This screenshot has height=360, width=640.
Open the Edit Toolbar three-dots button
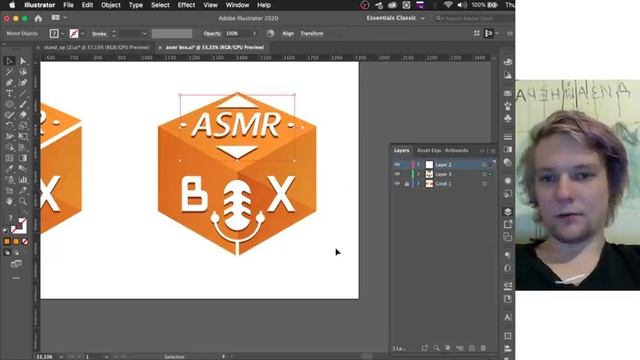point(16,278)
